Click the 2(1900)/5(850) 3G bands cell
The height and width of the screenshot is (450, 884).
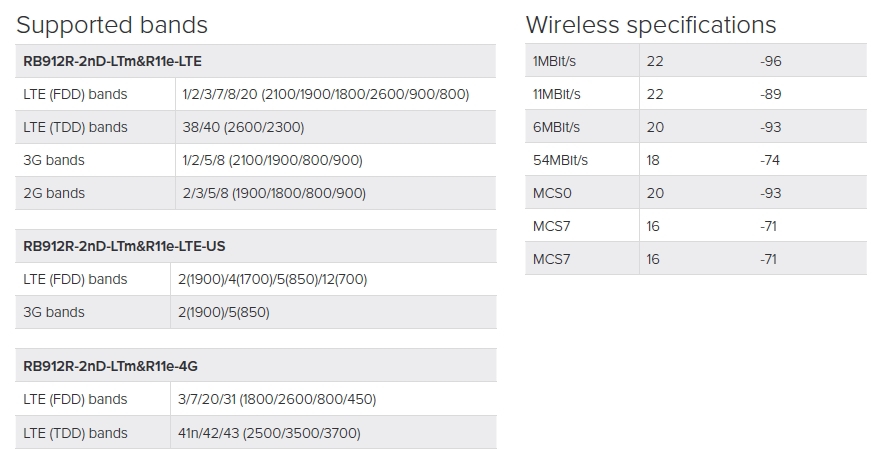pos(226,312)
